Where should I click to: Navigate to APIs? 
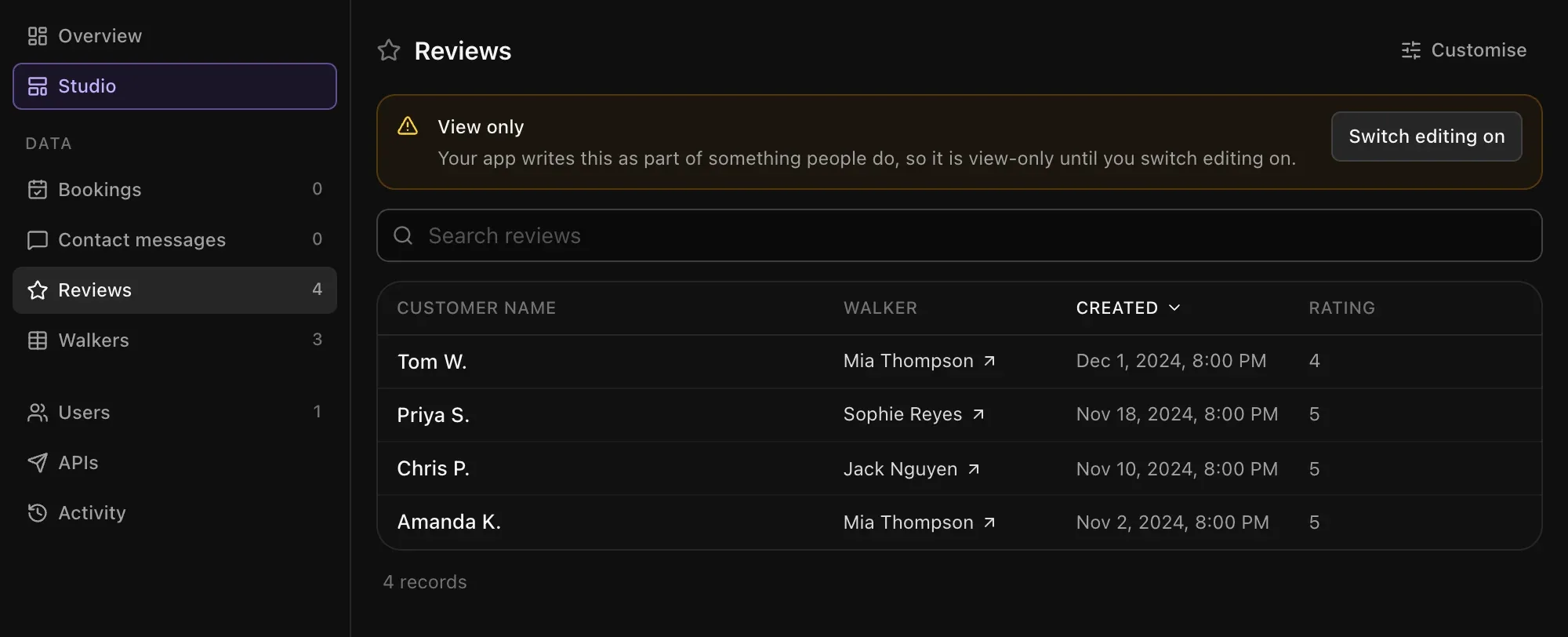coord(175,463)
